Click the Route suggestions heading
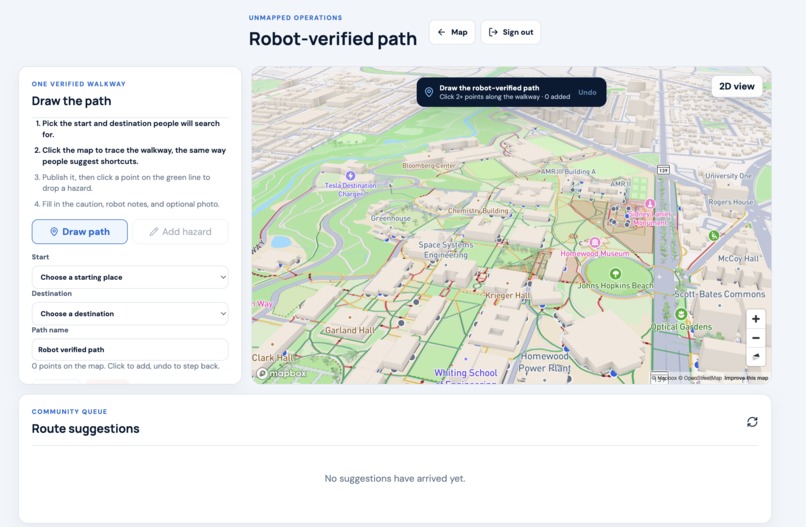The image size is (806, 527). coord(85,429)
